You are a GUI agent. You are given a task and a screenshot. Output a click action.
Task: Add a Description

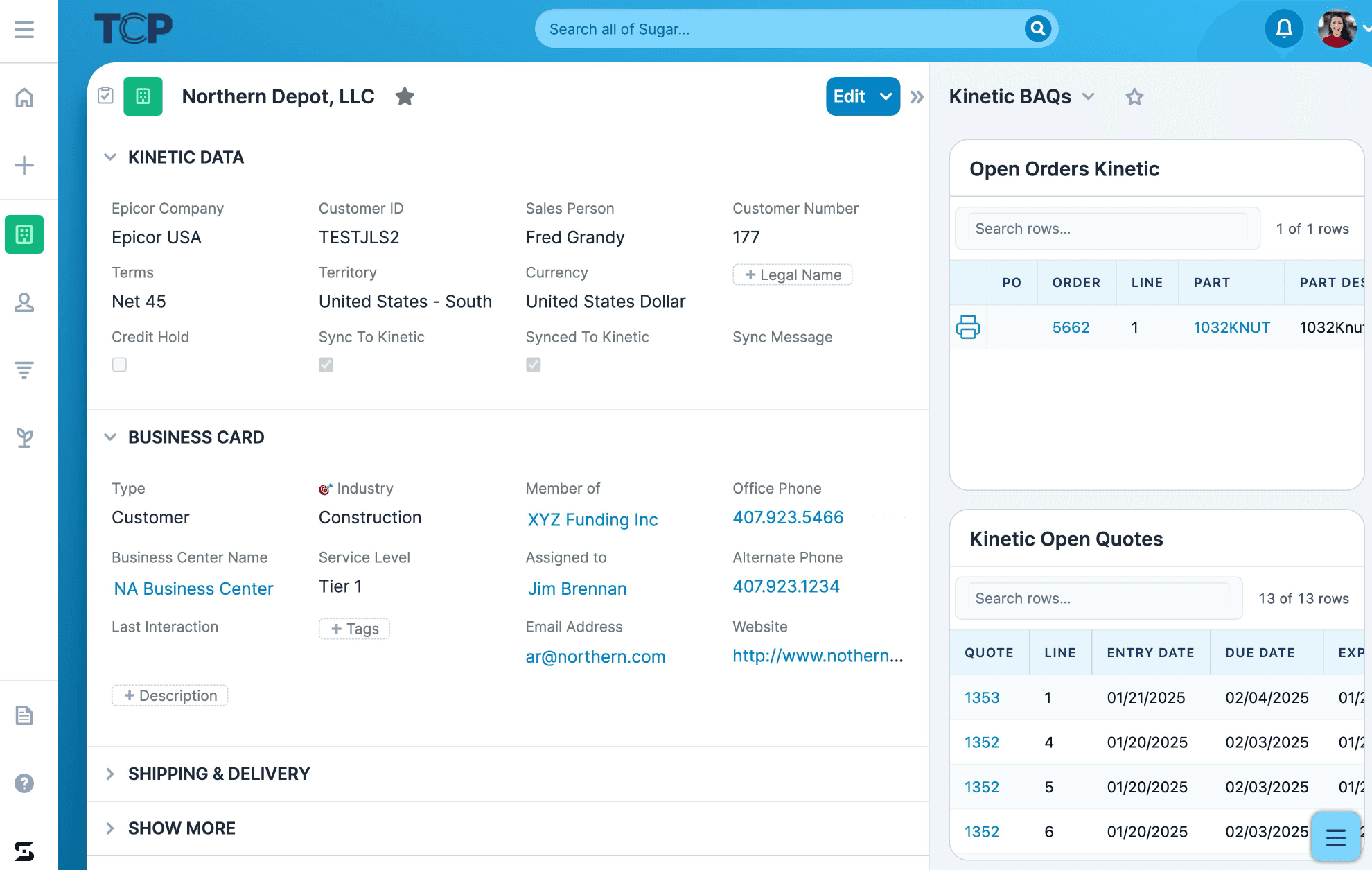[x=170, y=695]
